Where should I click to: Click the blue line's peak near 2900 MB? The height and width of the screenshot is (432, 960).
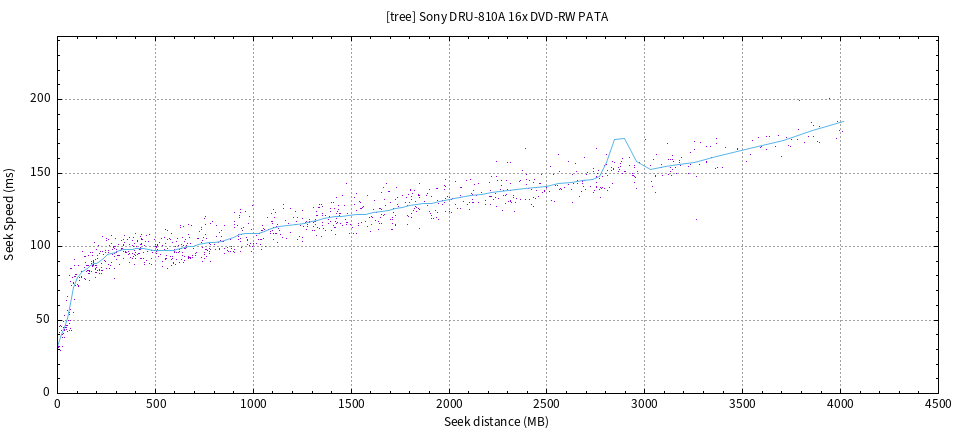click(x=622, y=138)
